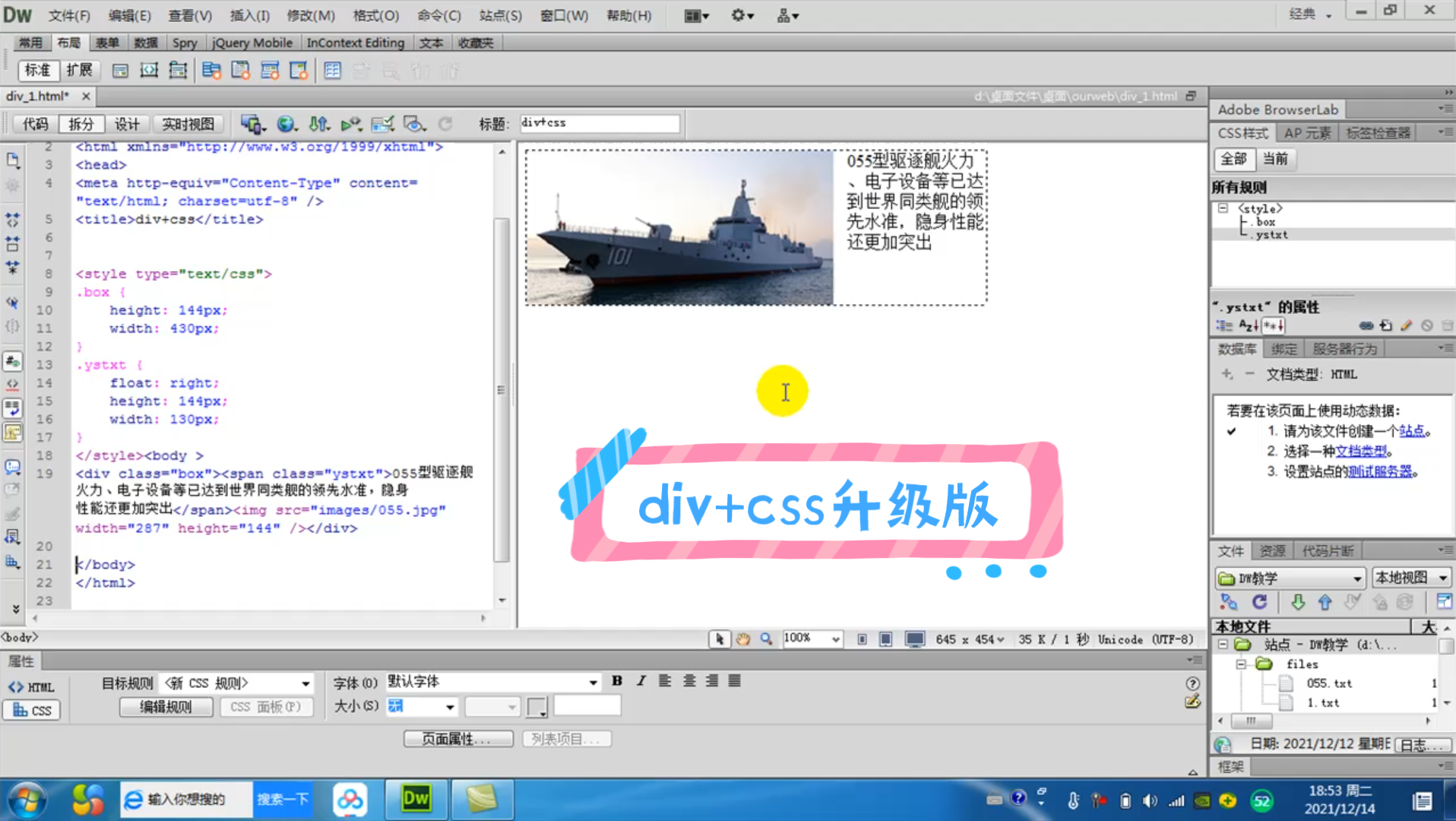Image resolution: width=1456 pixels, height=821 pixels.
Task: Activate the zoom magnifier in the status bar
Action: click(x=766, y=639)
